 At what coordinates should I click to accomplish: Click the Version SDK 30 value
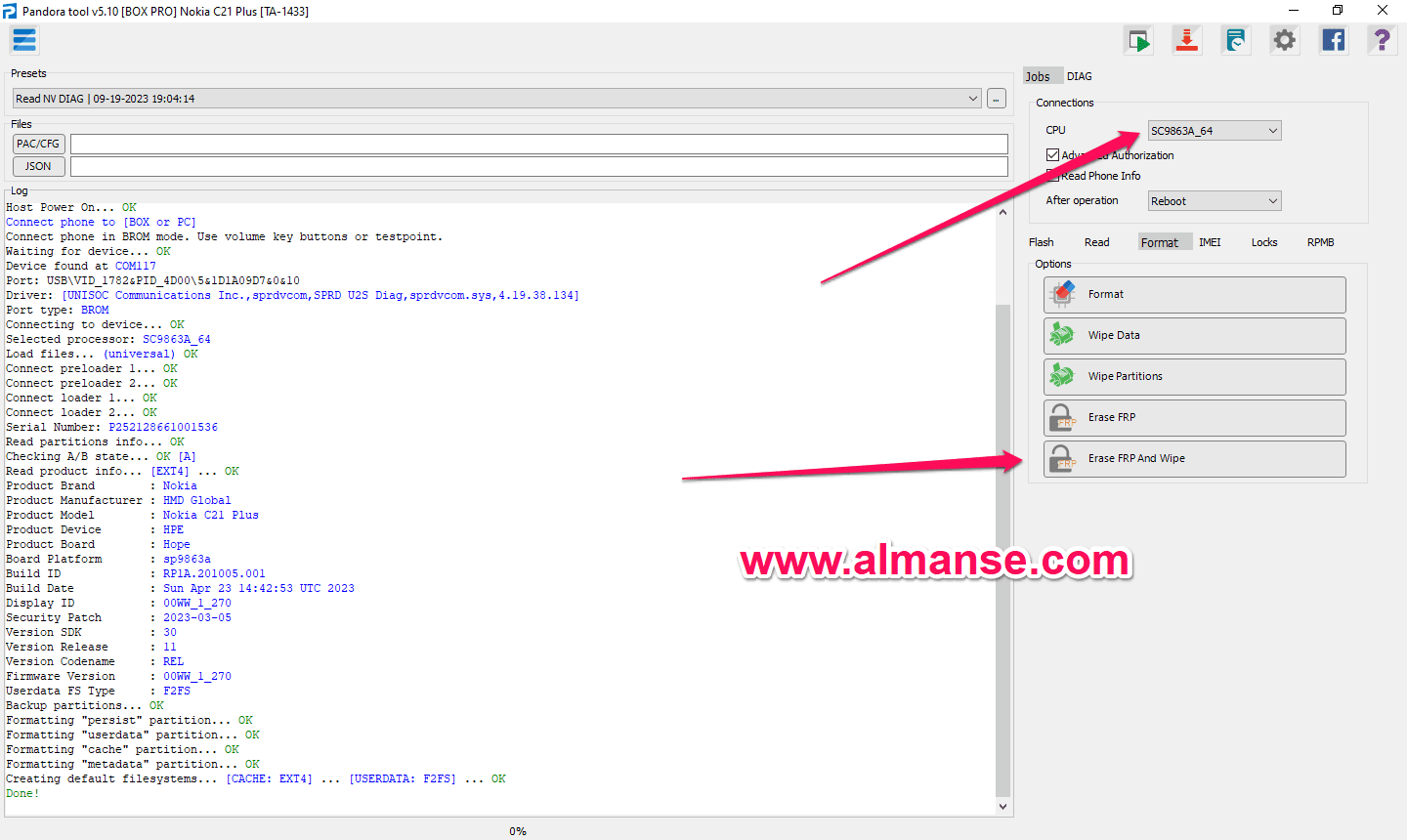pos(170,632)
